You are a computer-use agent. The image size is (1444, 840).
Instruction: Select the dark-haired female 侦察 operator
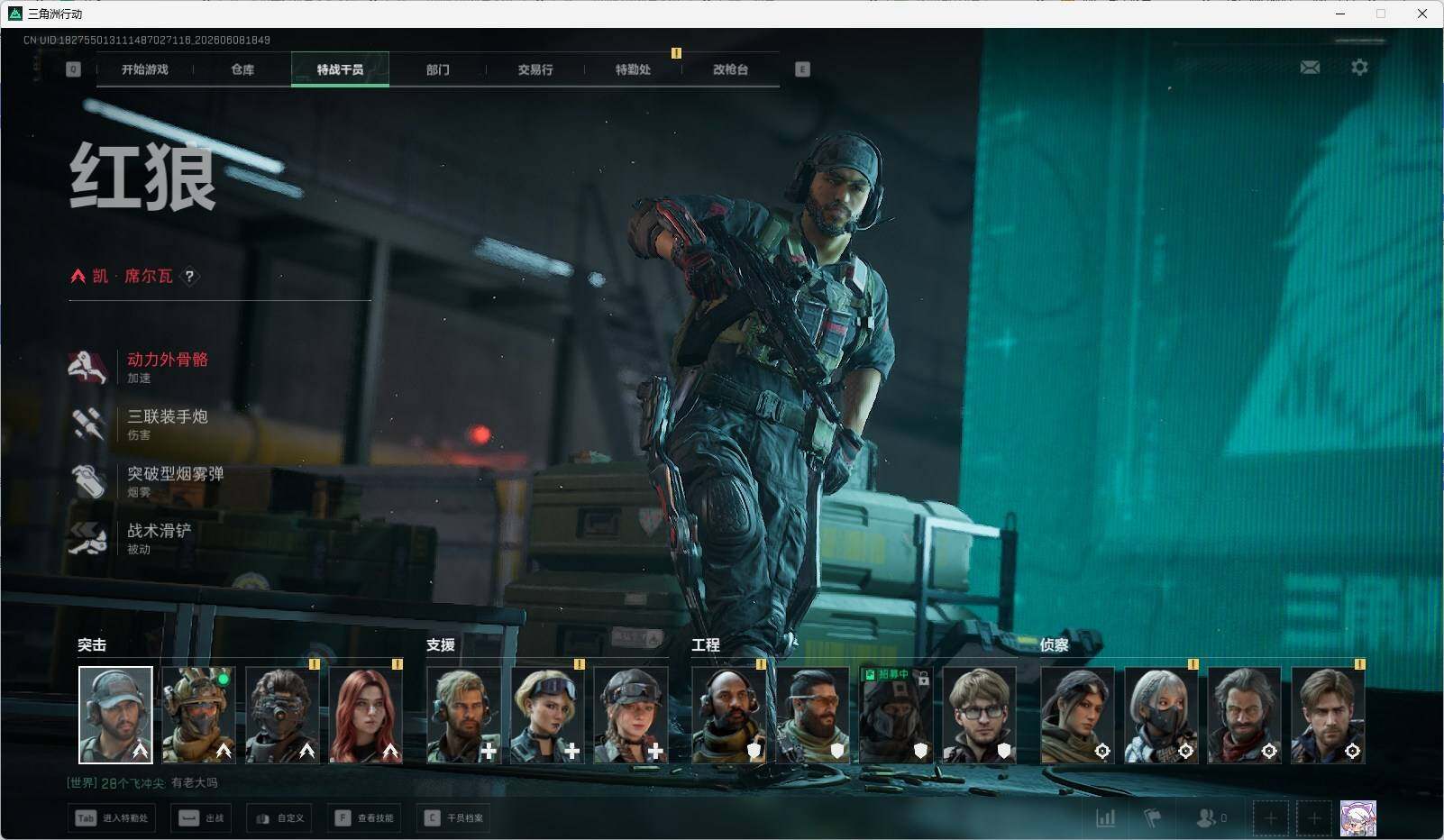[x=1077, y=715]
